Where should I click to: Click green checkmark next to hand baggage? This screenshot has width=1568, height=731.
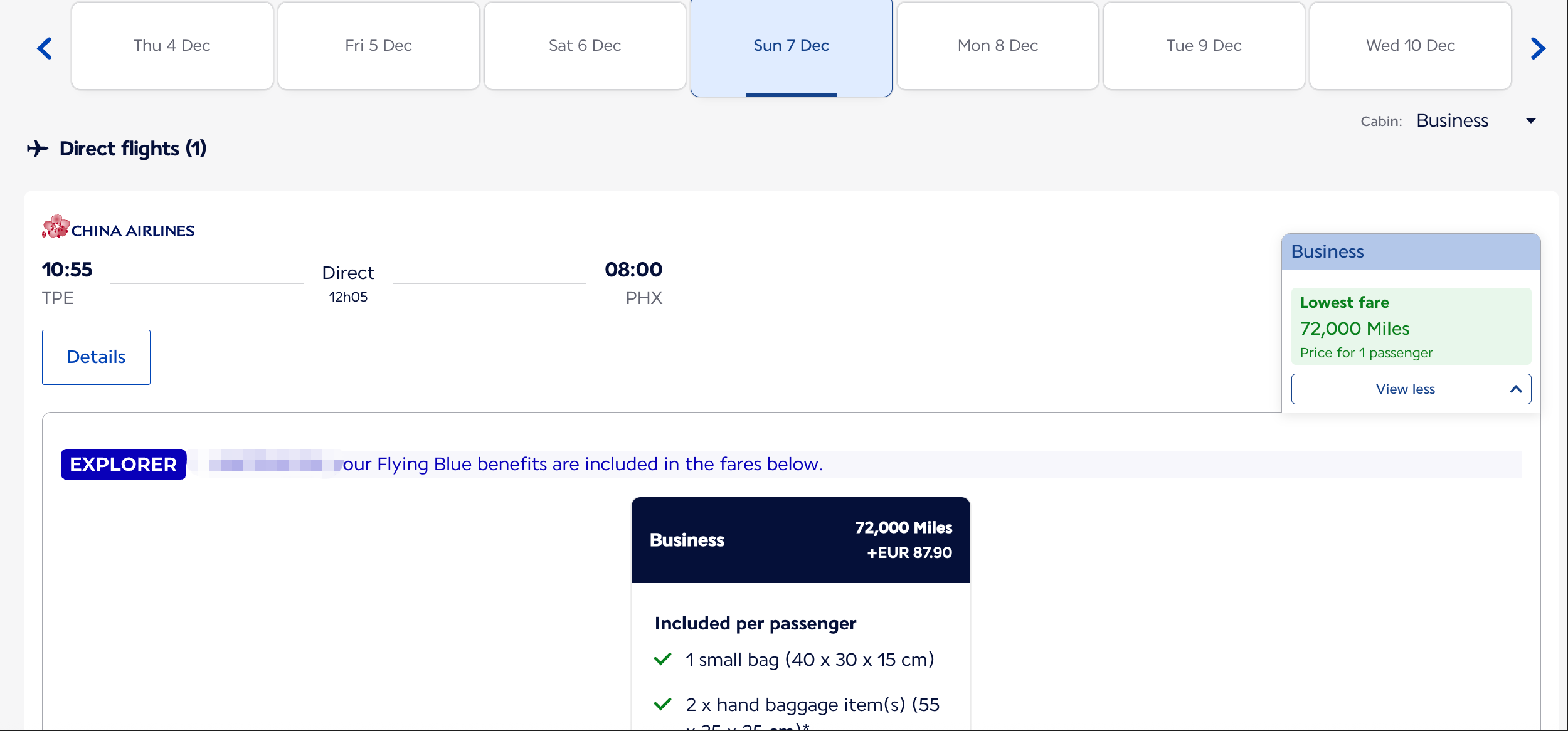click(x=663, y=705)
